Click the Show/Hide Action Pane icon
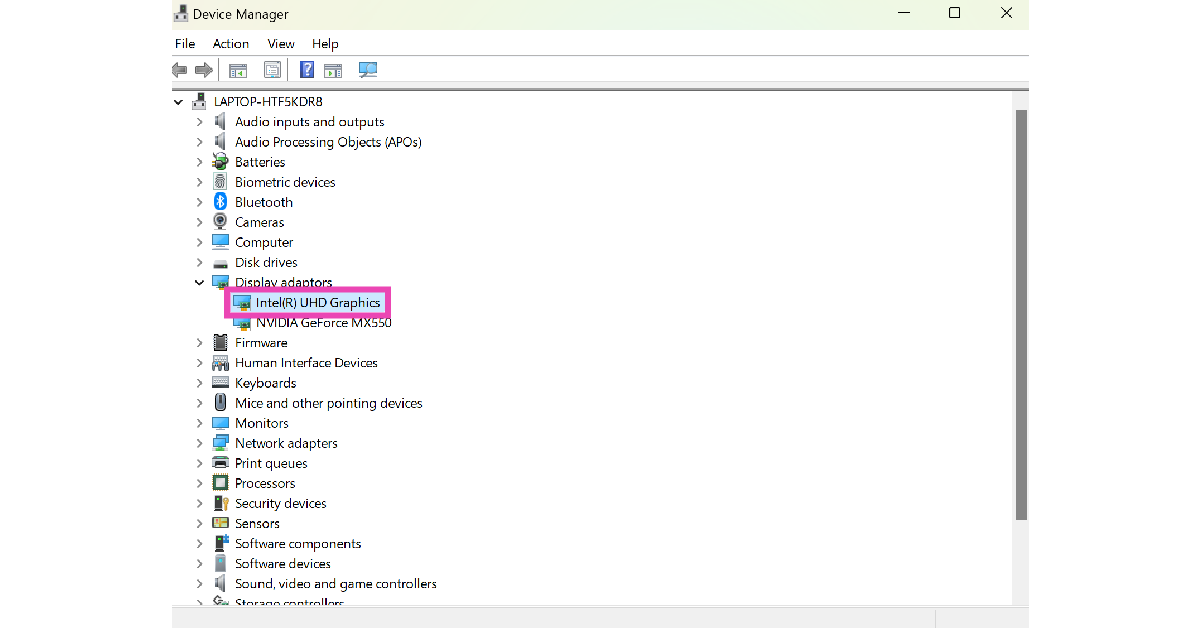The image size is (1200, 628). point(333,70)
